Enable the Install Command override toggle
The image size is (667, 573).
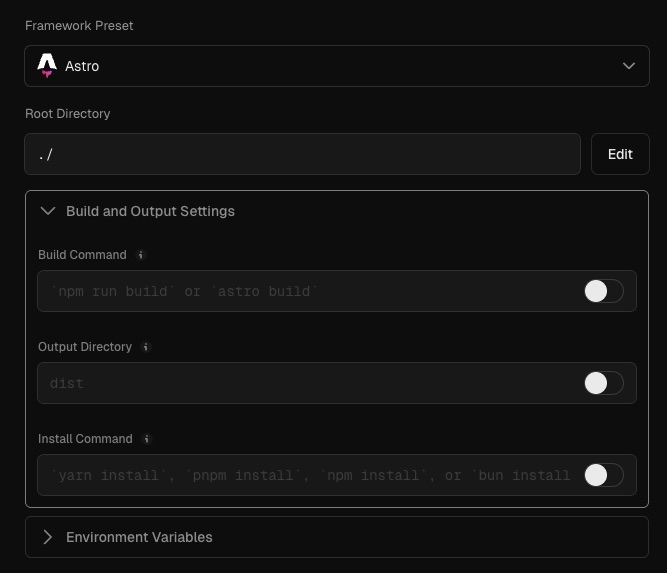point(604,475)
